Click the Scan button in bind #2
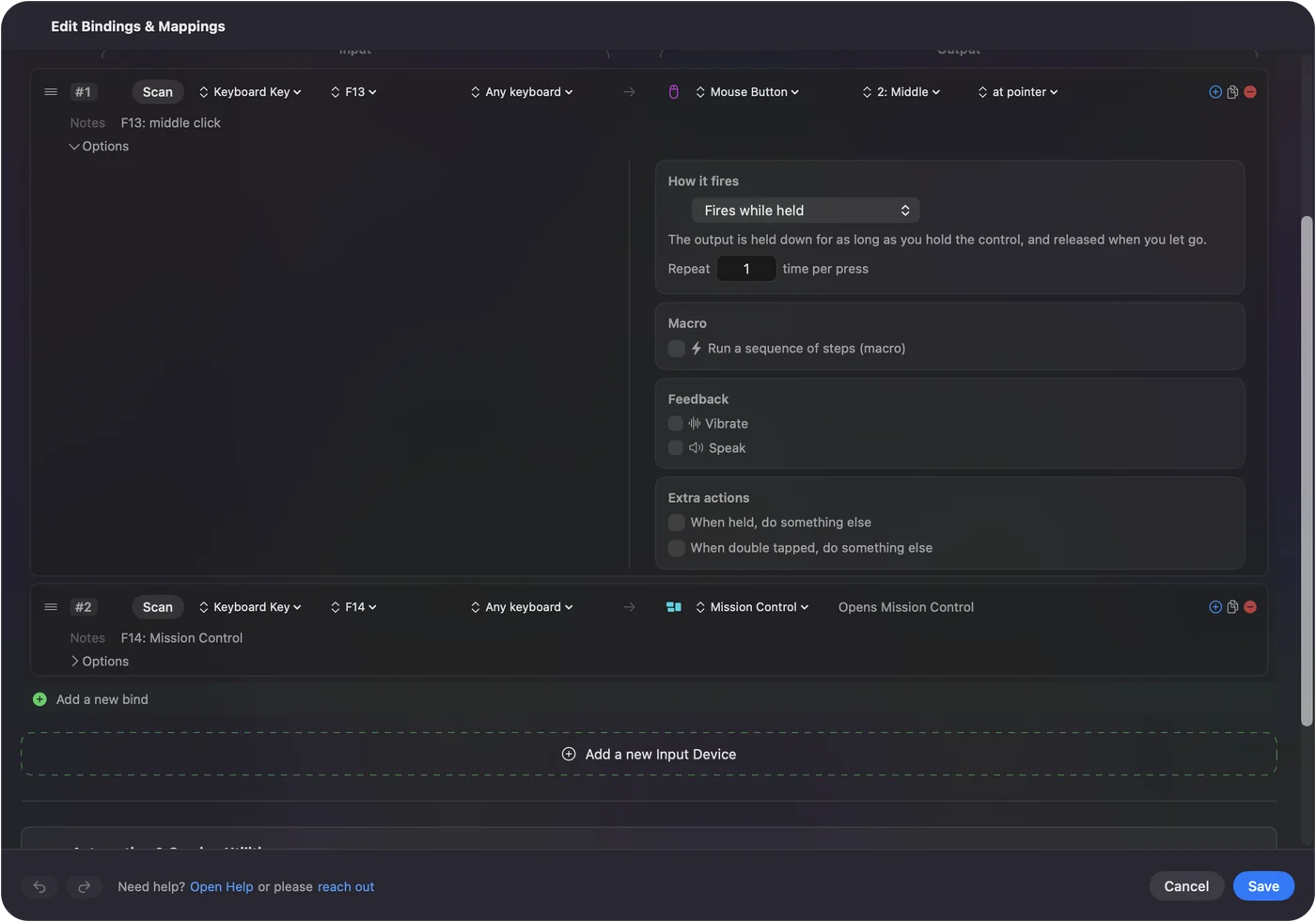Image resolution: width=1316 pixels, height=922 pixels. coord(158,607)
